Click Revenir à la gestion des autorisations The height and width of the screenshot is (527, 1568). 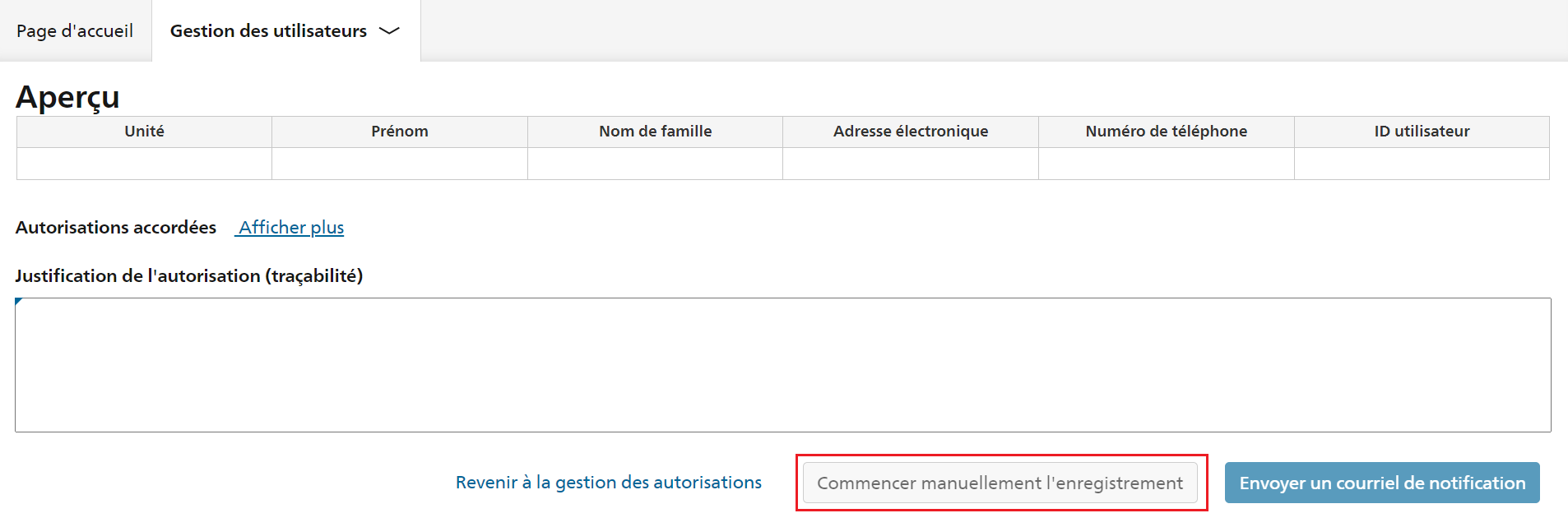[609, 483]
